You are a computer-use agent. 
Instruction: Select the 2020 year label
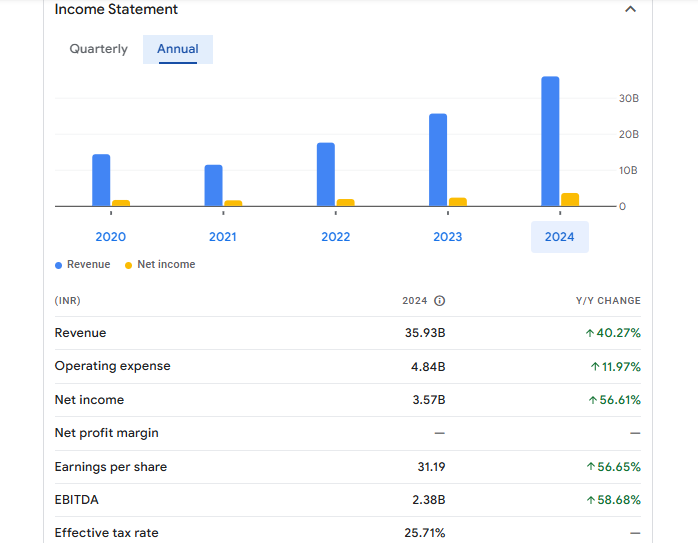point(110,237)
